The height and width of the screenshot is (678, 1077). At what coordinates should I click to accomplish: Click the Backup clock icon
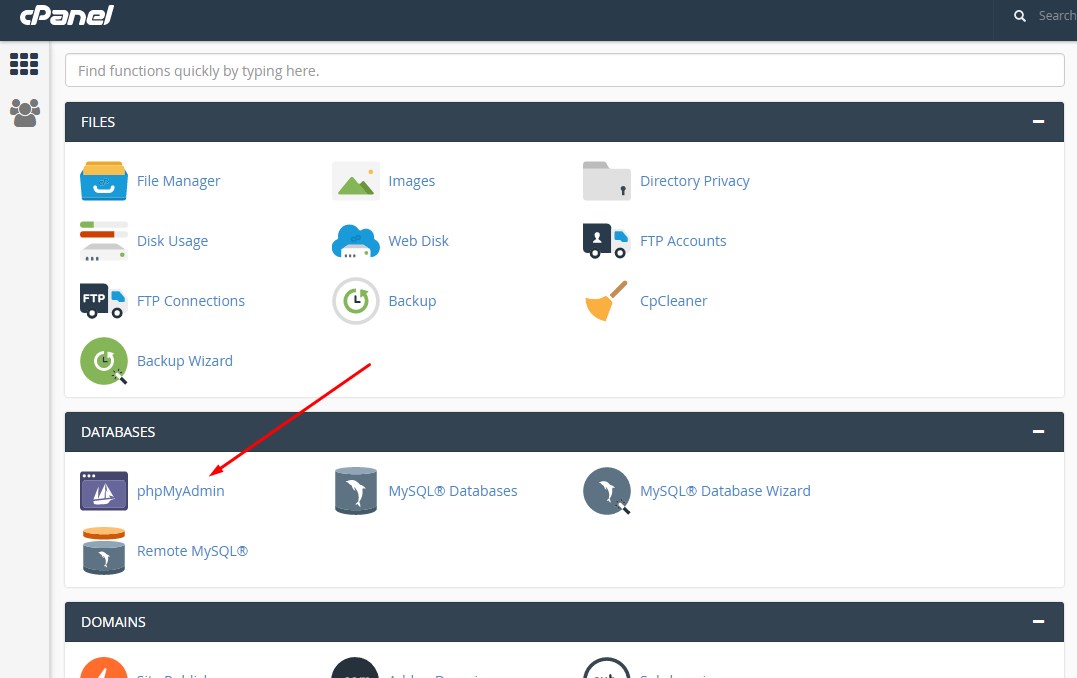tap(356, 301)
